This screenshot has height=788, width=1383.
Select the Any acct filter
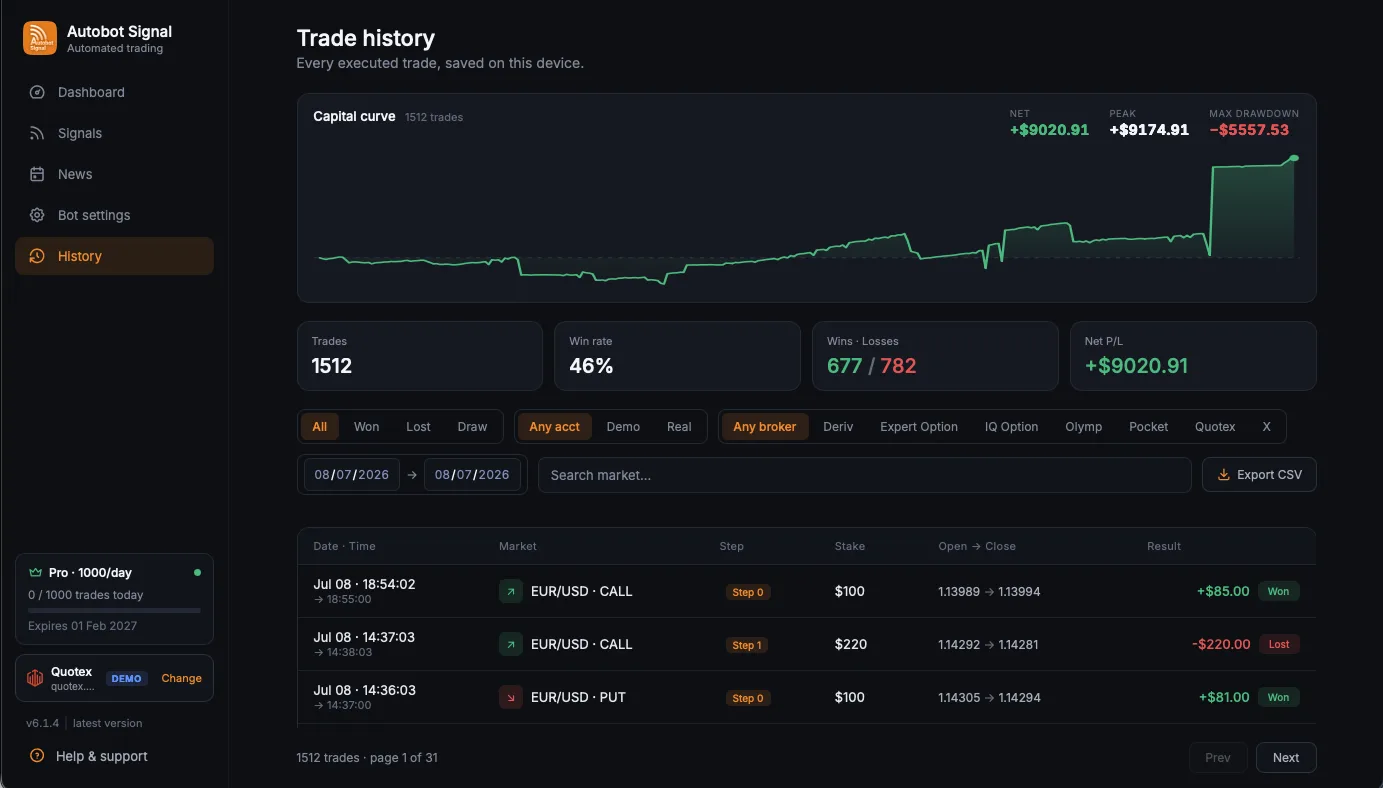coord(554,426)
